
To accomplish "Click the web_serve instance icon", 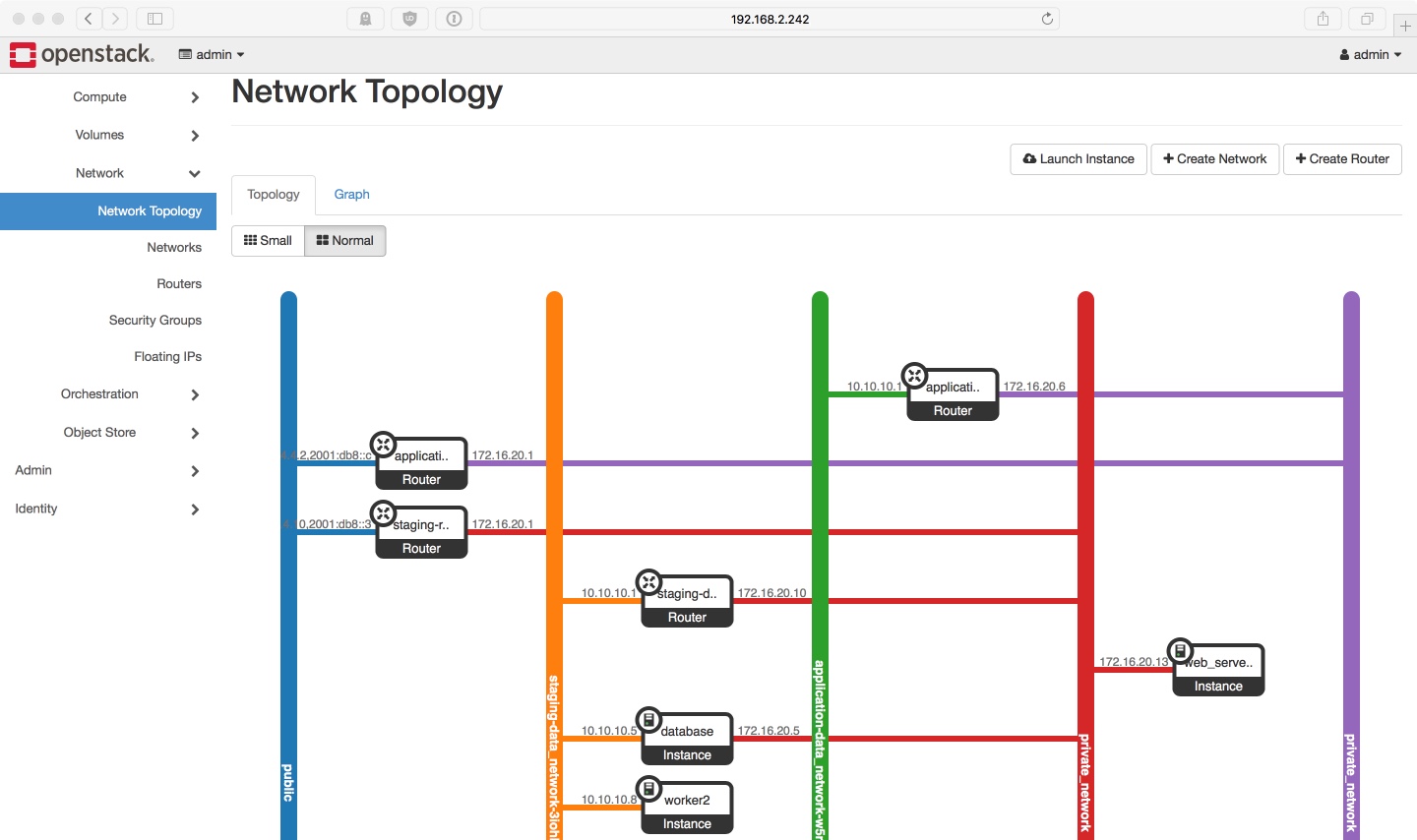I will pos(1180,651).
